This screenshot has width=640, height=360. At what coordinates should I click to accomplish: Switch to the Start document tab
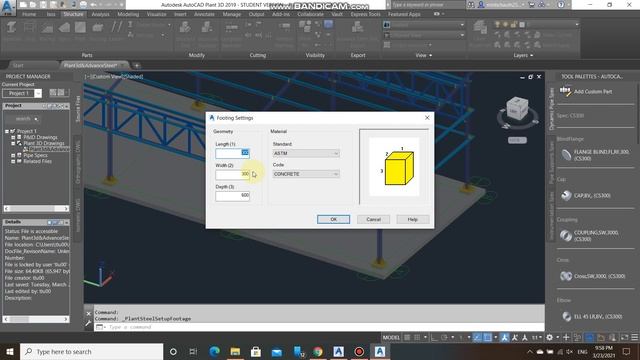(18, 65)
